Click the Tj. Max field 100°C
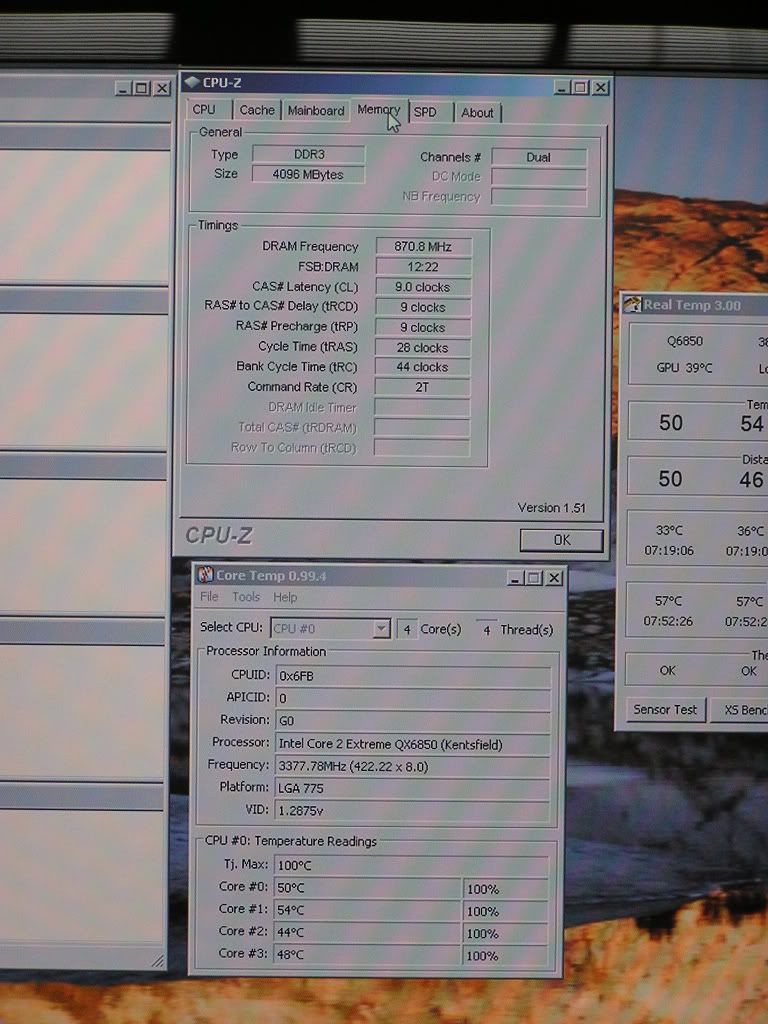 point(411,865)
